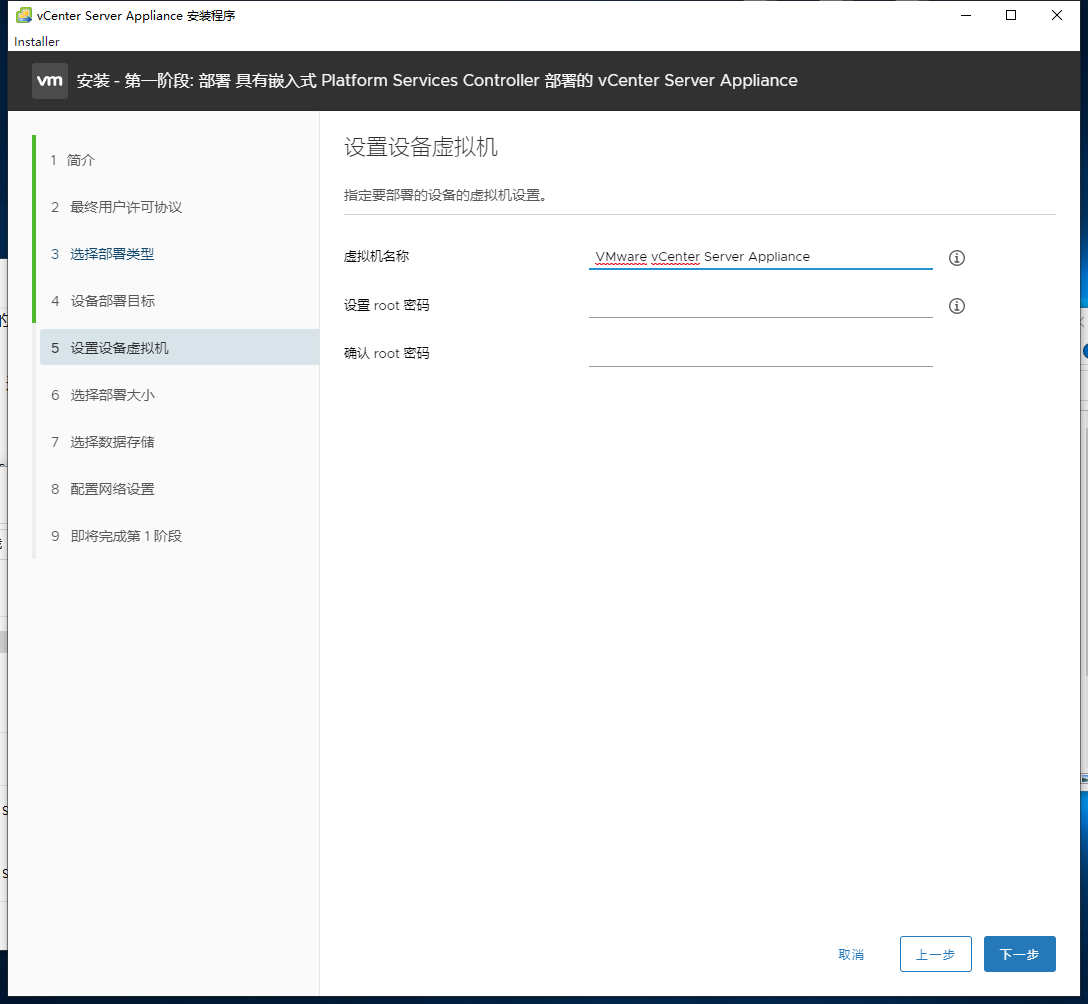This screenshot has width=1088, height=1004.
Task: Click the 安装 - 第一阶段 header title text
Action: 437,80
